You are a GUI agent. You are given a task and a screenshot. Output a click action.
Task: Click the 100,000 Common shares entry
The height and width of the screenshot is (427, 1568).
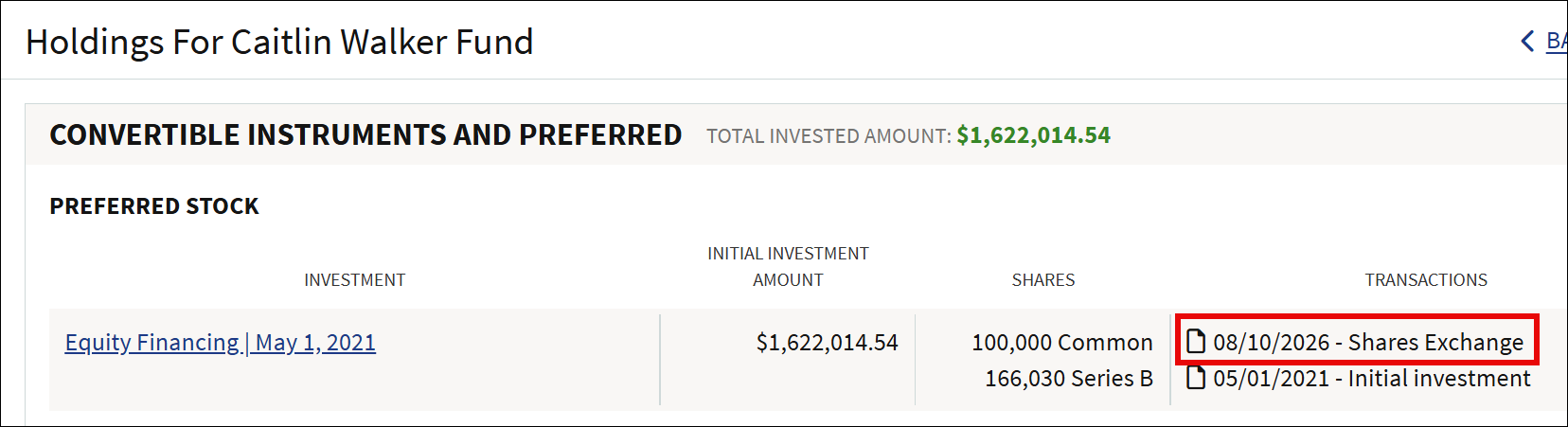coord(1062,342)
